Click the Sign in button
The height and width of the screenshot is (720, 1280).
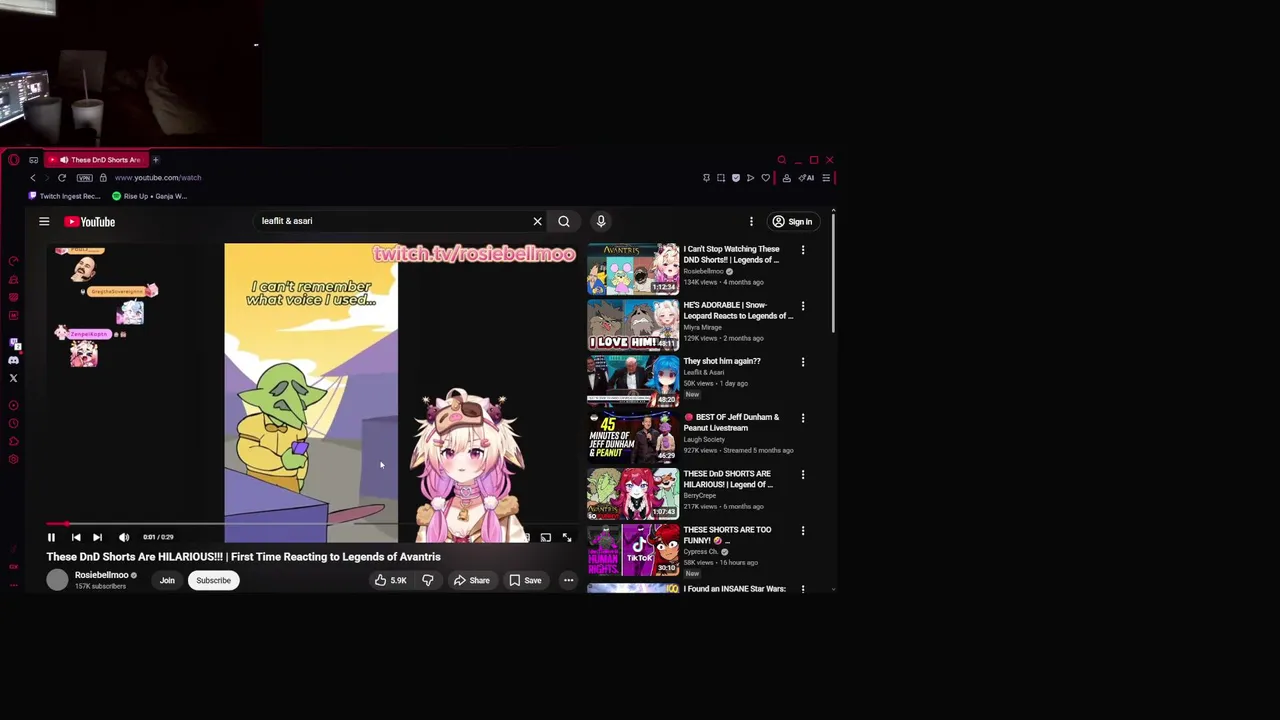pyautogui.click(x=792, y=222)
